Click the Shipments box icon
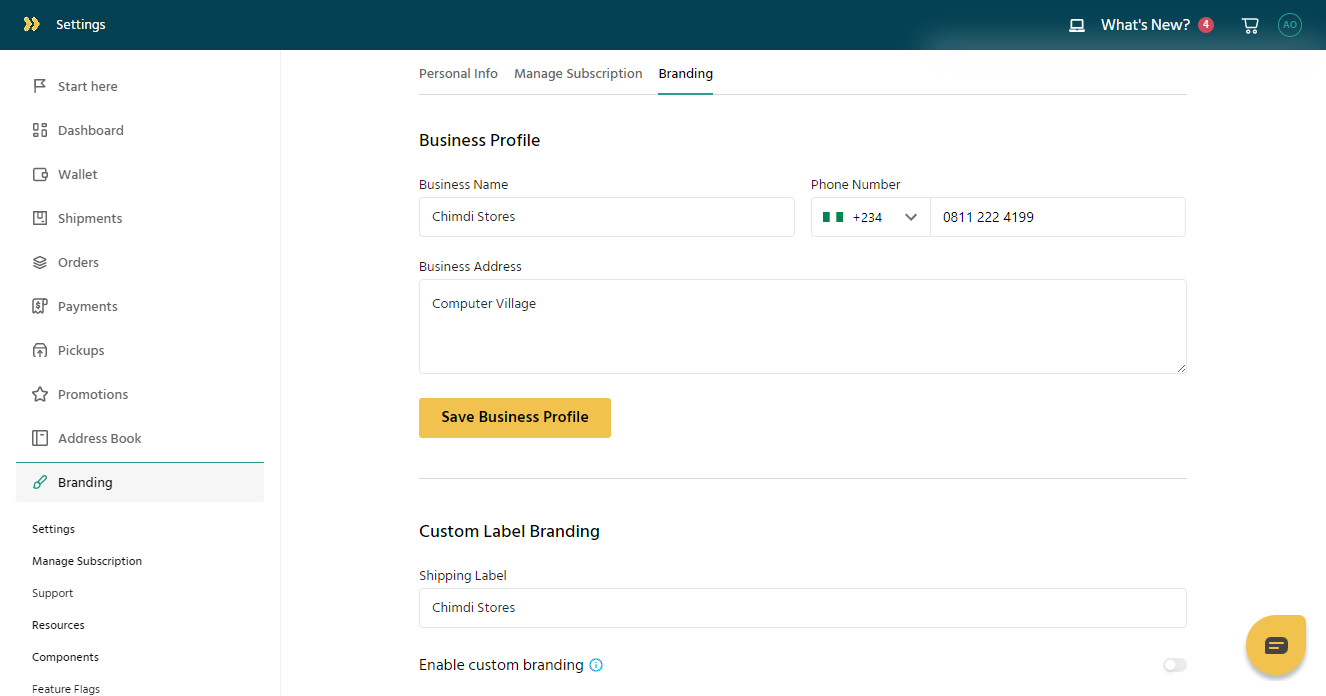Viewport: 1326px width, 696px height. 40,218
